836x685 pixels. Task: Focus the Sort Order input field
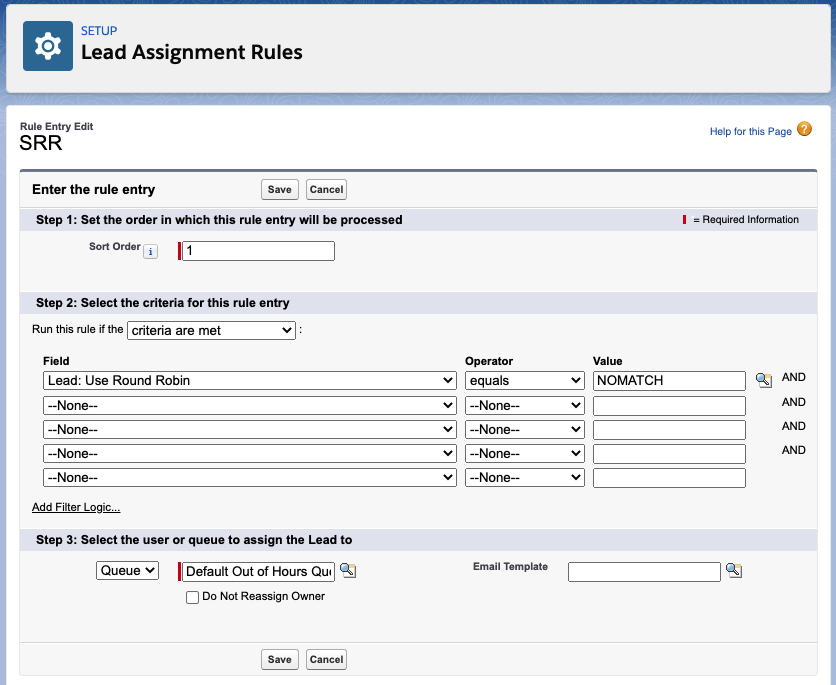258,251
